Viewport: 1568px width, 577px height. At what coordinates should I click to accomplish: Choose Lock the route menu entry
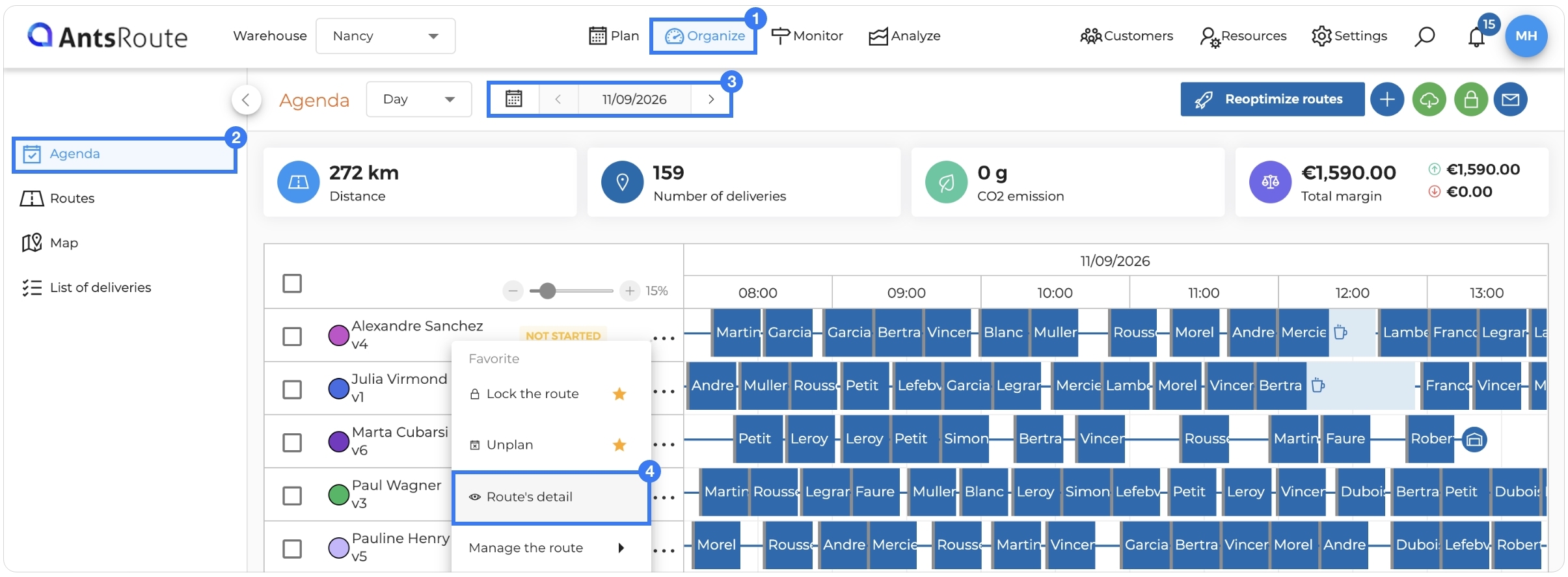pyautogui.click(x=550, y=394)
